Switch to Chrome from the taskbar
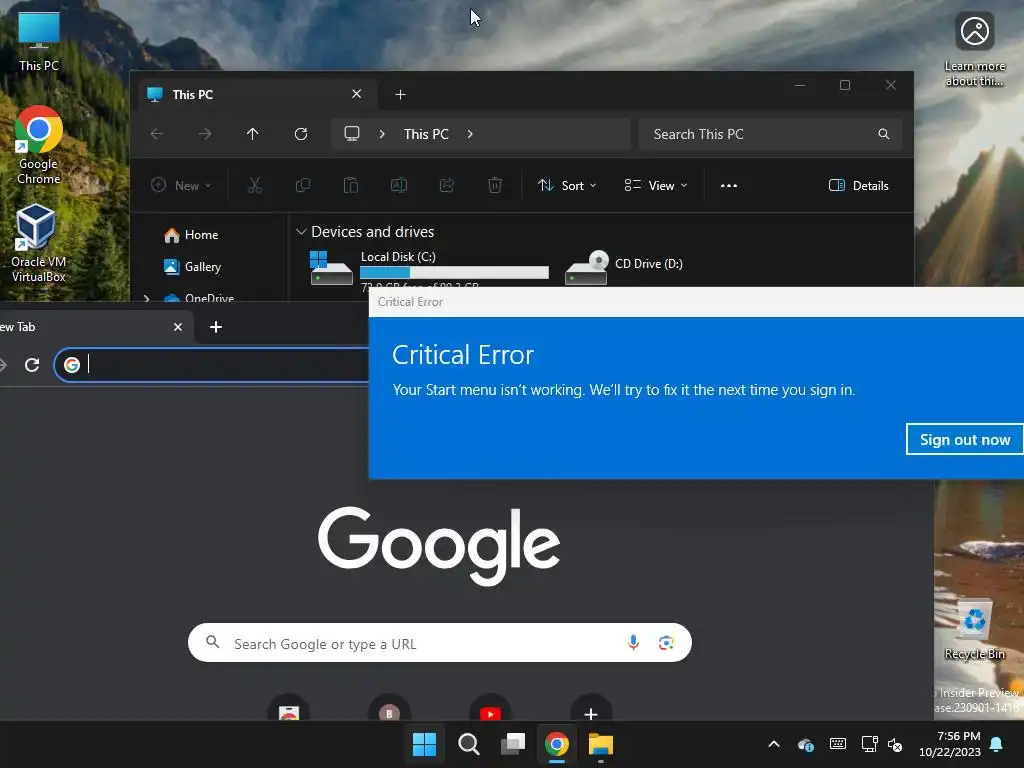Viewport: 1024px width, 768px height. (557, 744)
